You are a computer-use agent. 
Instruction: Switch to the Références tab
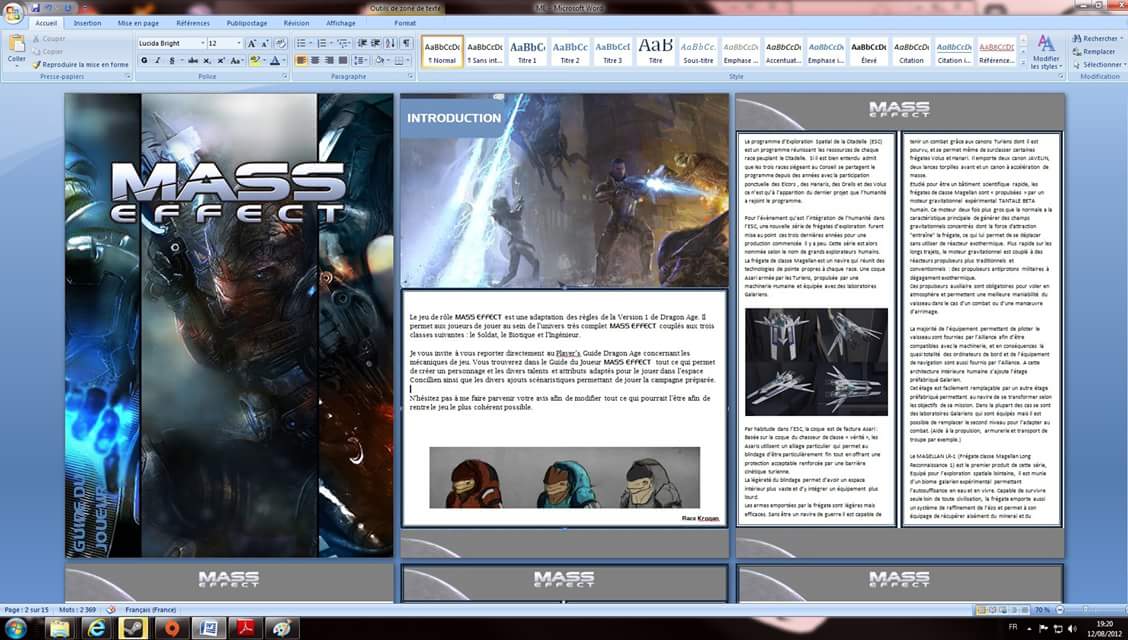pyautogui.click(x=193, y=23)
